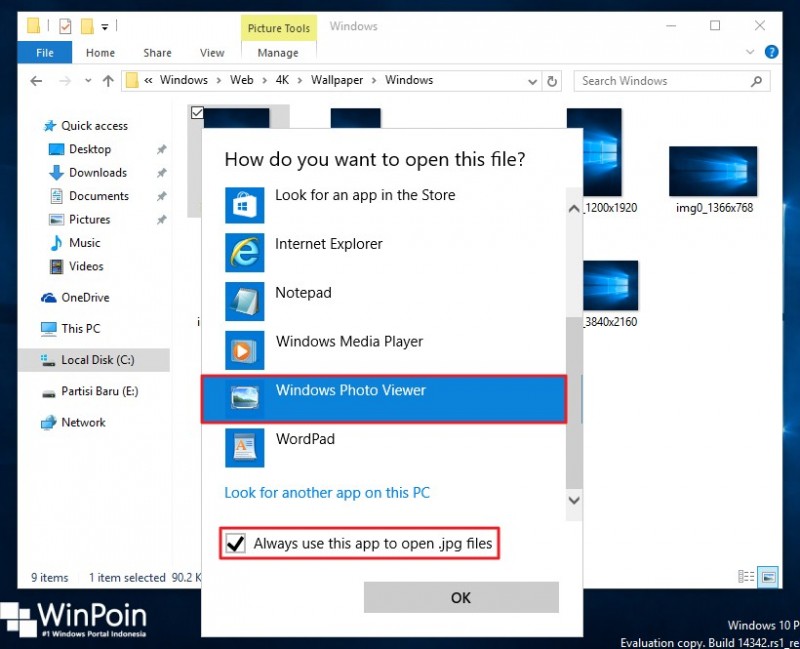
Task: Click the New folder quick access icon
Action: (87, 26)
